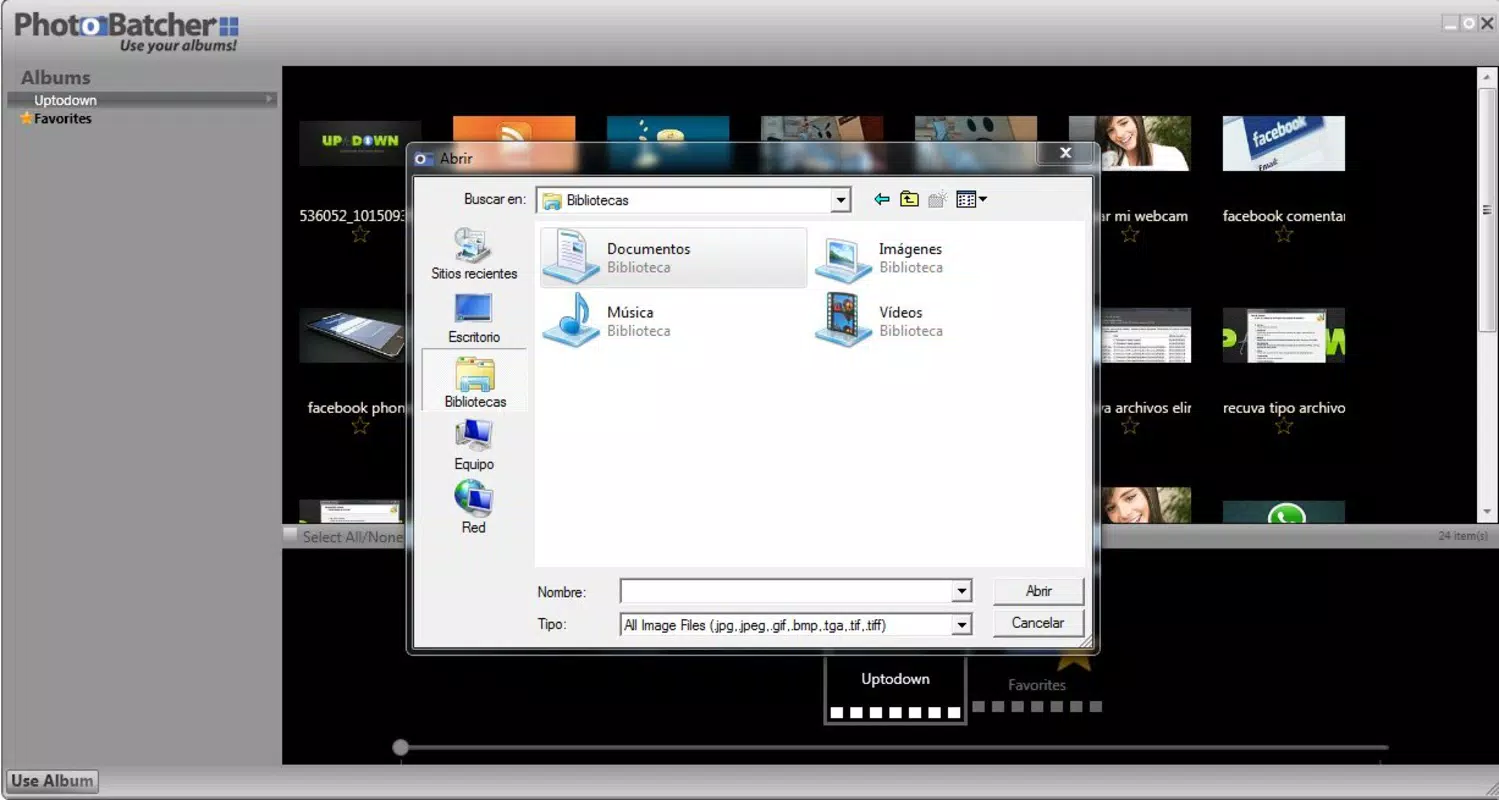Click the thumbnail size slider handle
The width and height of the screenshot is (1499, 800).
(400, 747)
